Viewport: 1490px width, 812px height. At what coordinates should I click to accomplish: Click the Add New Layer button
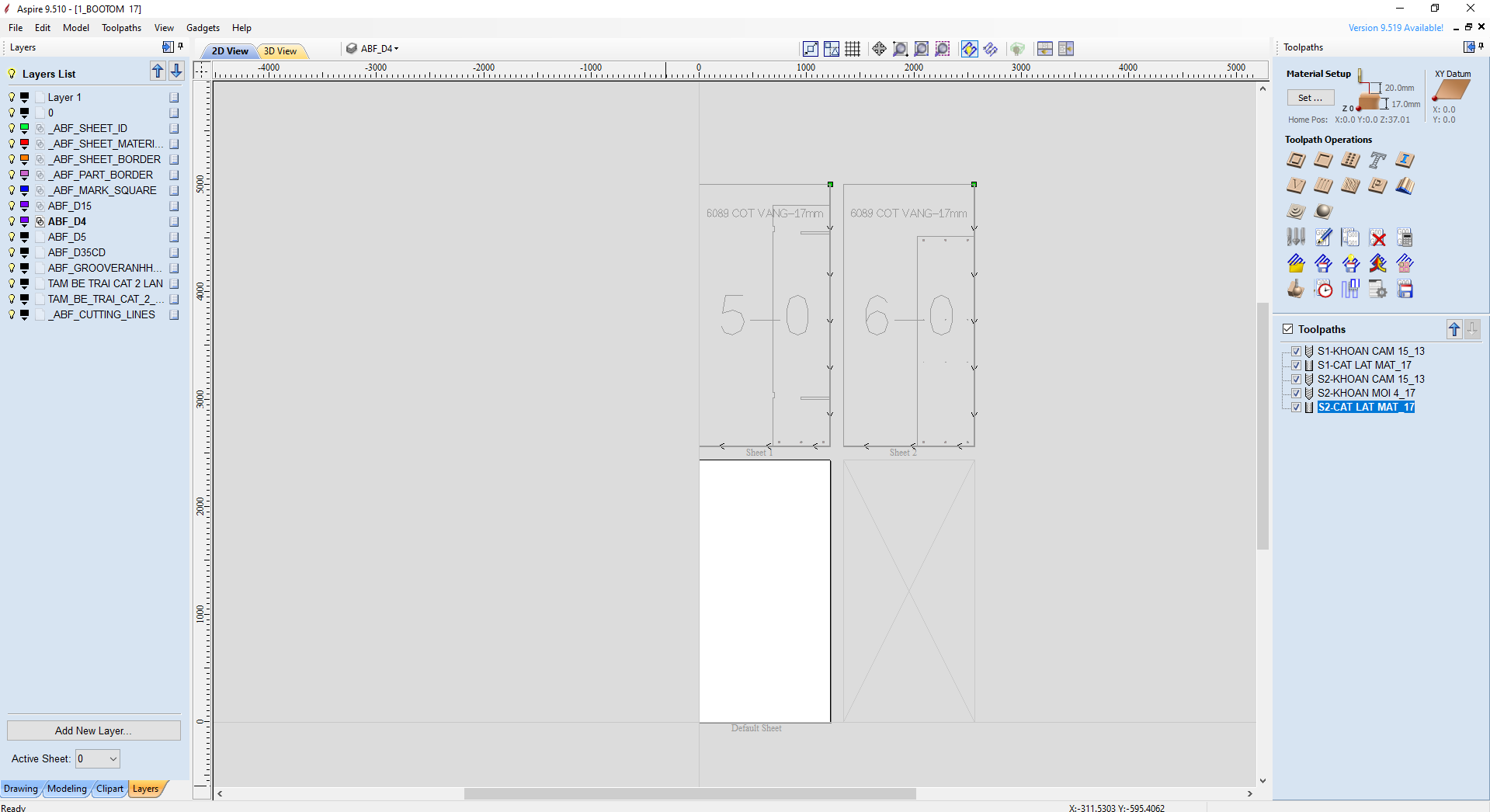coord(93,730)
